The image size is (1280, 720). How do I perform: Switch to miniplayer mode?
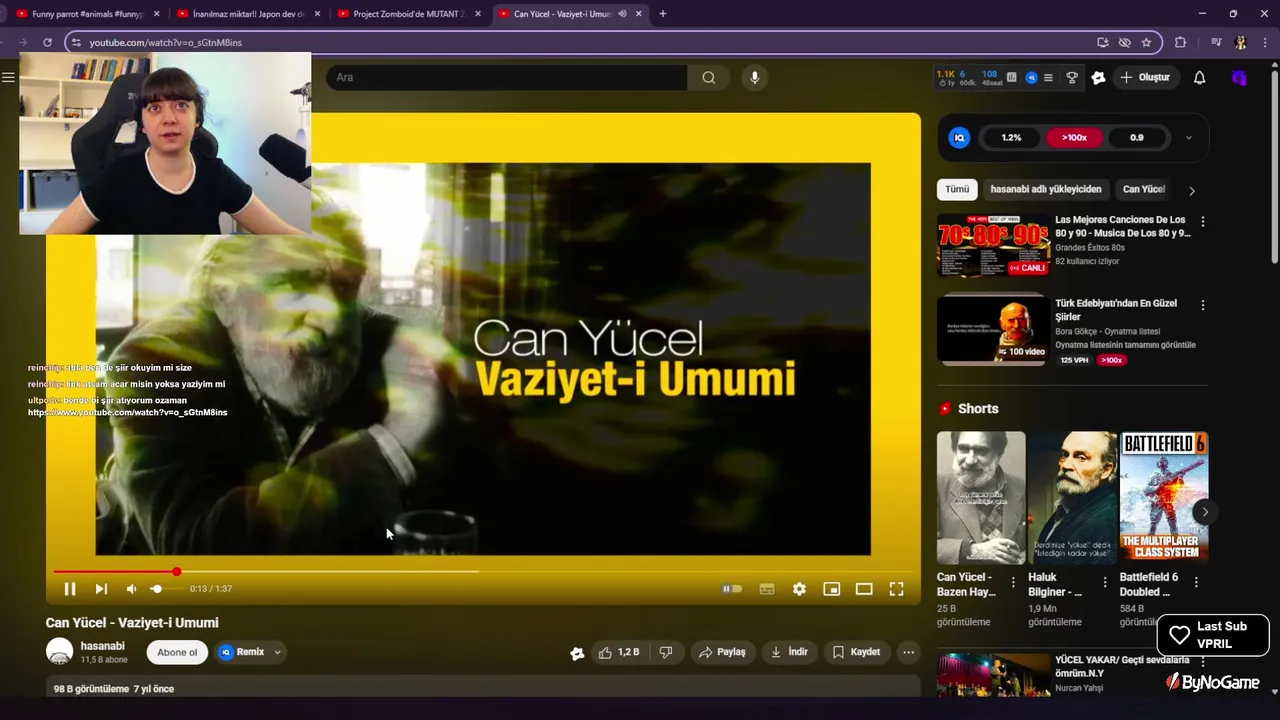click(831, 589)
